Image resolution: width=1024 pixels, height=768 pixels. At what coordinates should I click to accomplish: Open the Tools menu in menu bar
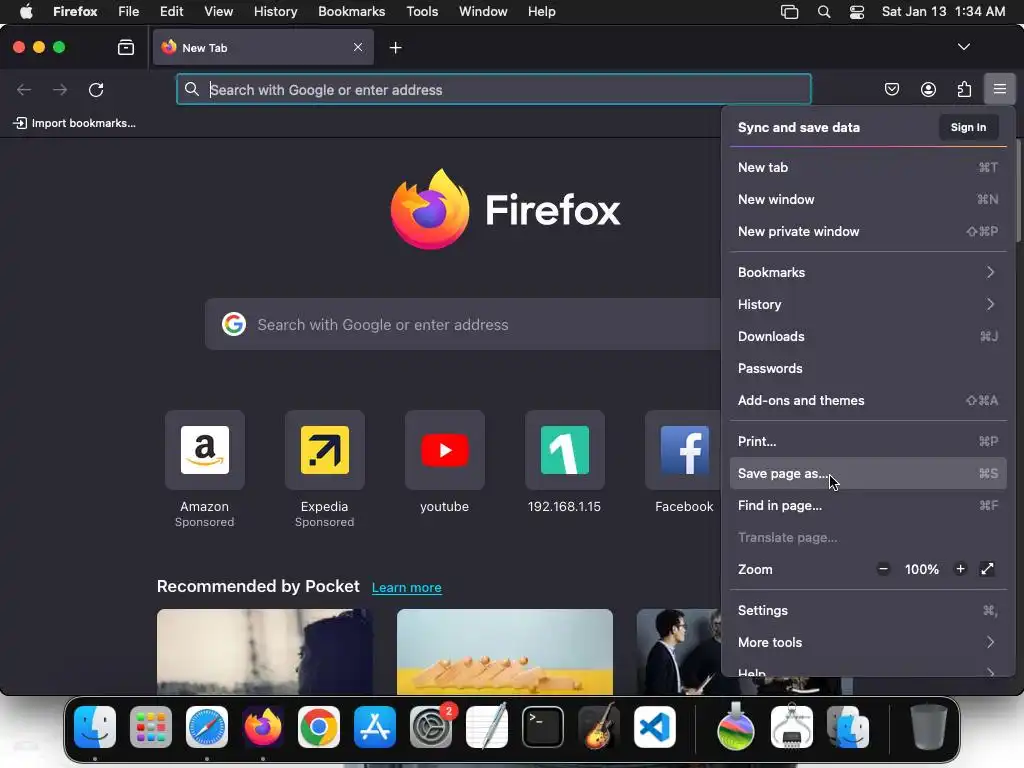pos(422,11)
